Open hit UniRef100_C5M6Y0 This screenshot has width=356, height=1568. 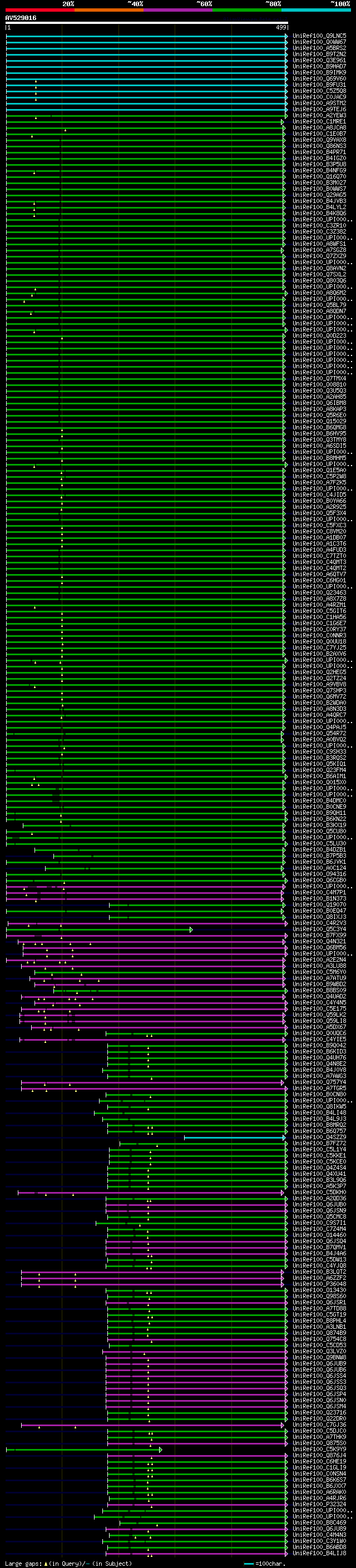click(x=319, y=972)
